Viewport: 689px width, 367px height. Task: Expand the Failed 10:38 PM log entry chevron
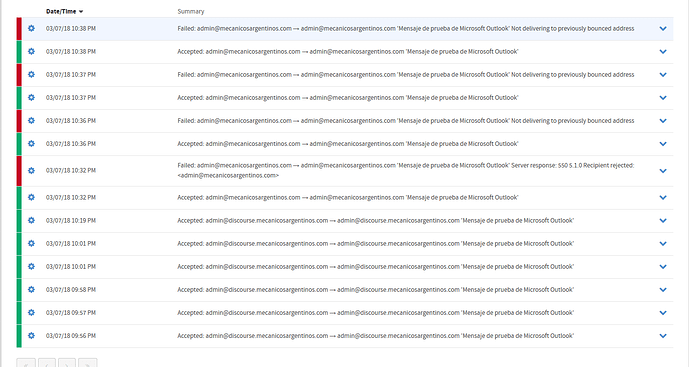[663, 29]
